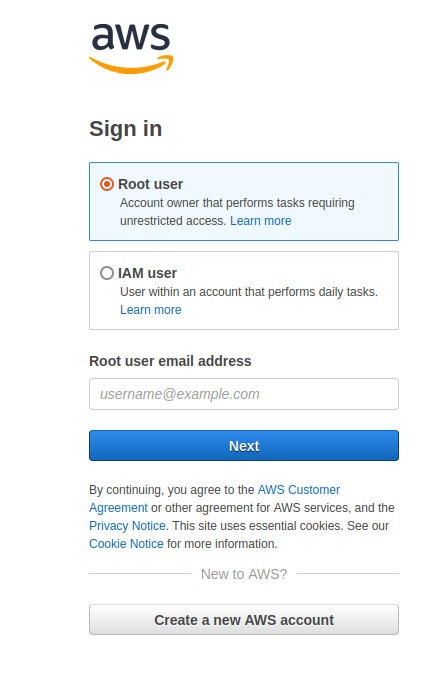Click the orange smile arrow under aws
This screenshot has height=686, width=446.
point(131,64)
